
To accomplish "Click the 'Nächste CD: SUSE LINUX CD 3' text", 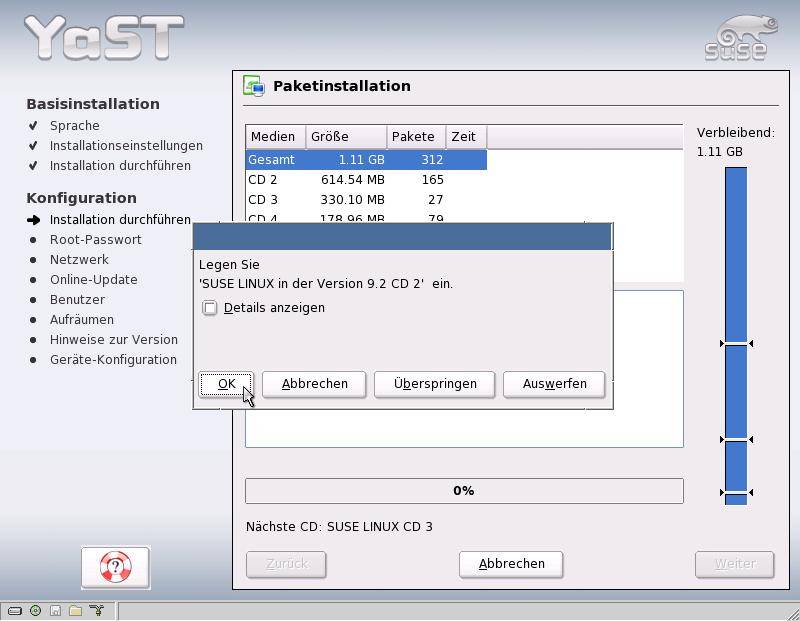I will 339,527.
